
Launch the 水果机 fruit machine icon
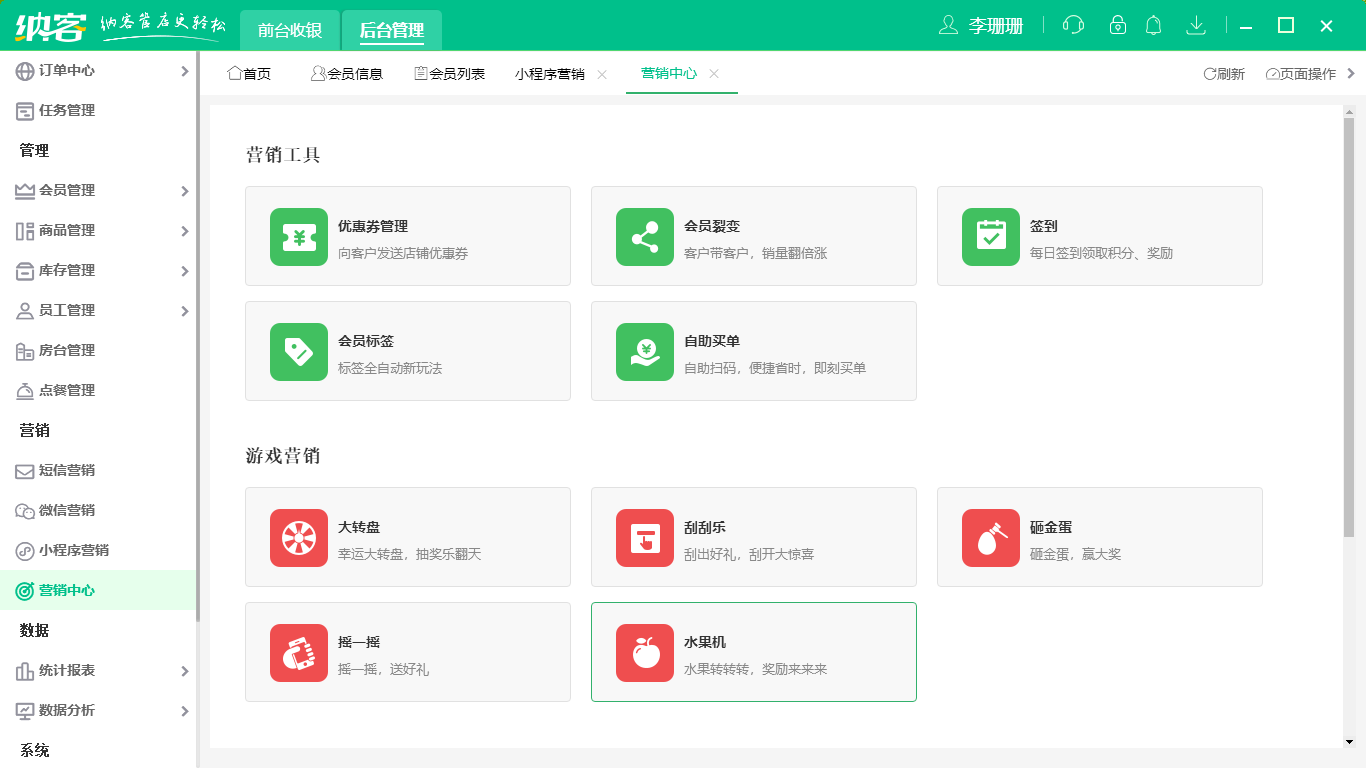[644, 652]
